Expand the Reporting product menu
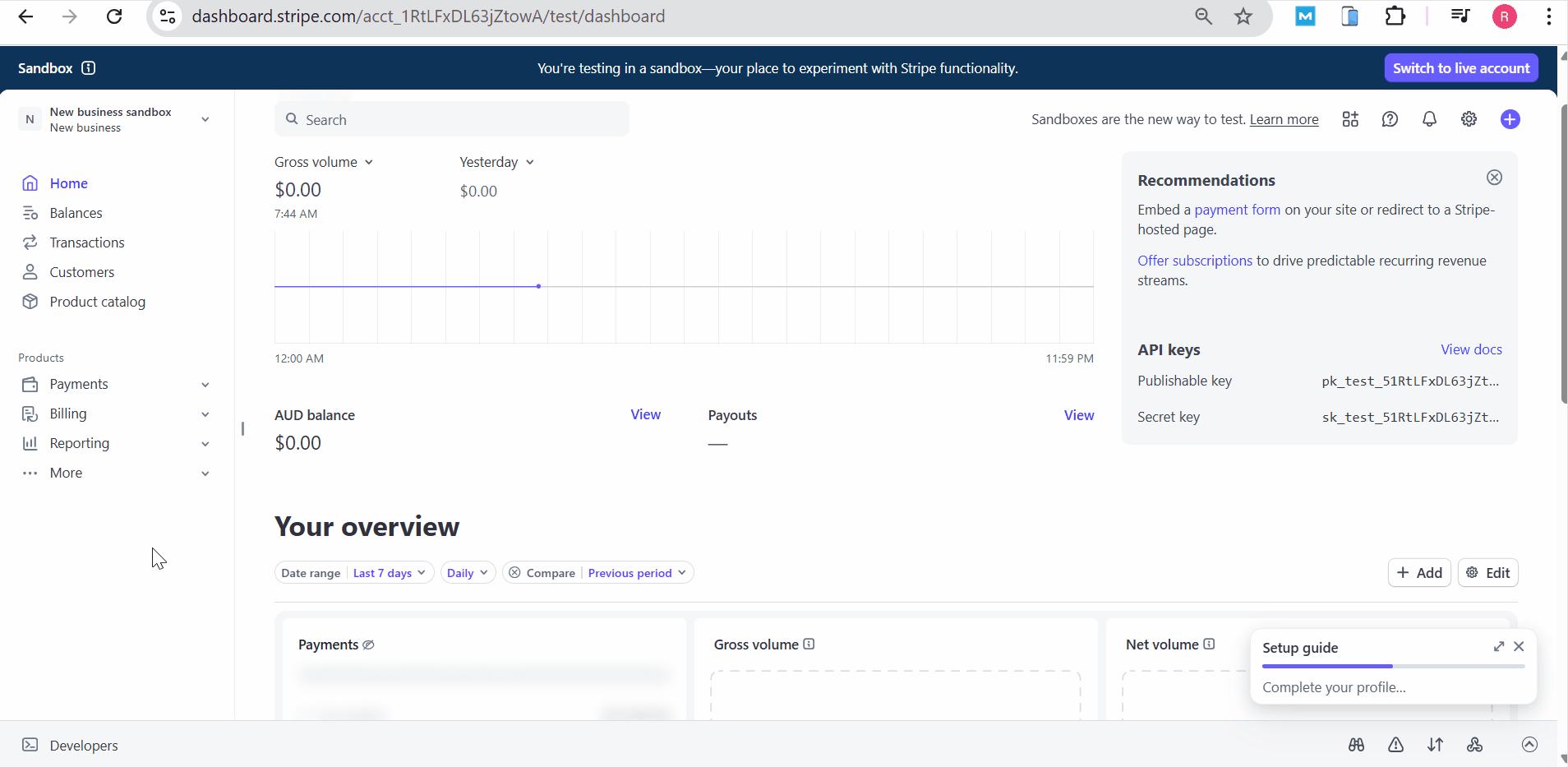1568x767 pixels. (116, 443)
